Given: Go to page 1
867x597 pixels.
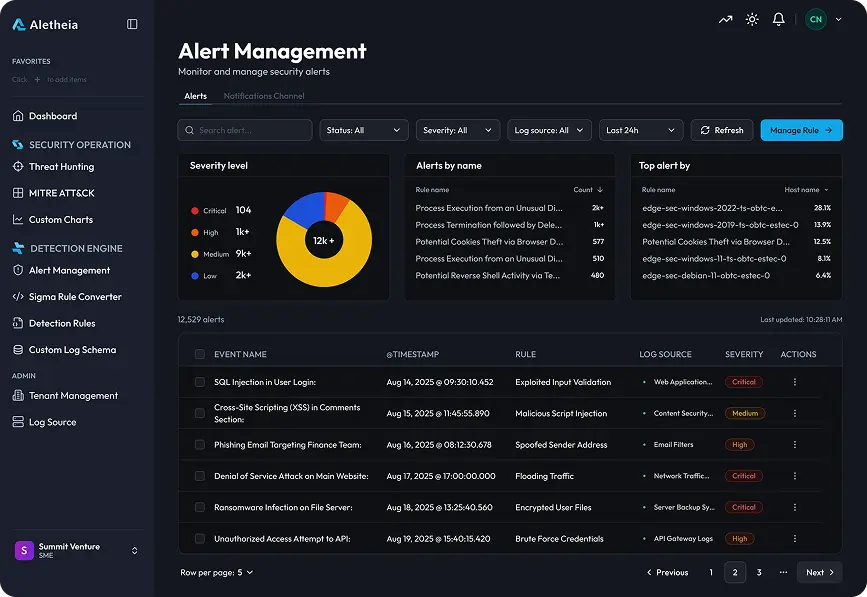Looking at the screenshot, I should tap(711, 573).
